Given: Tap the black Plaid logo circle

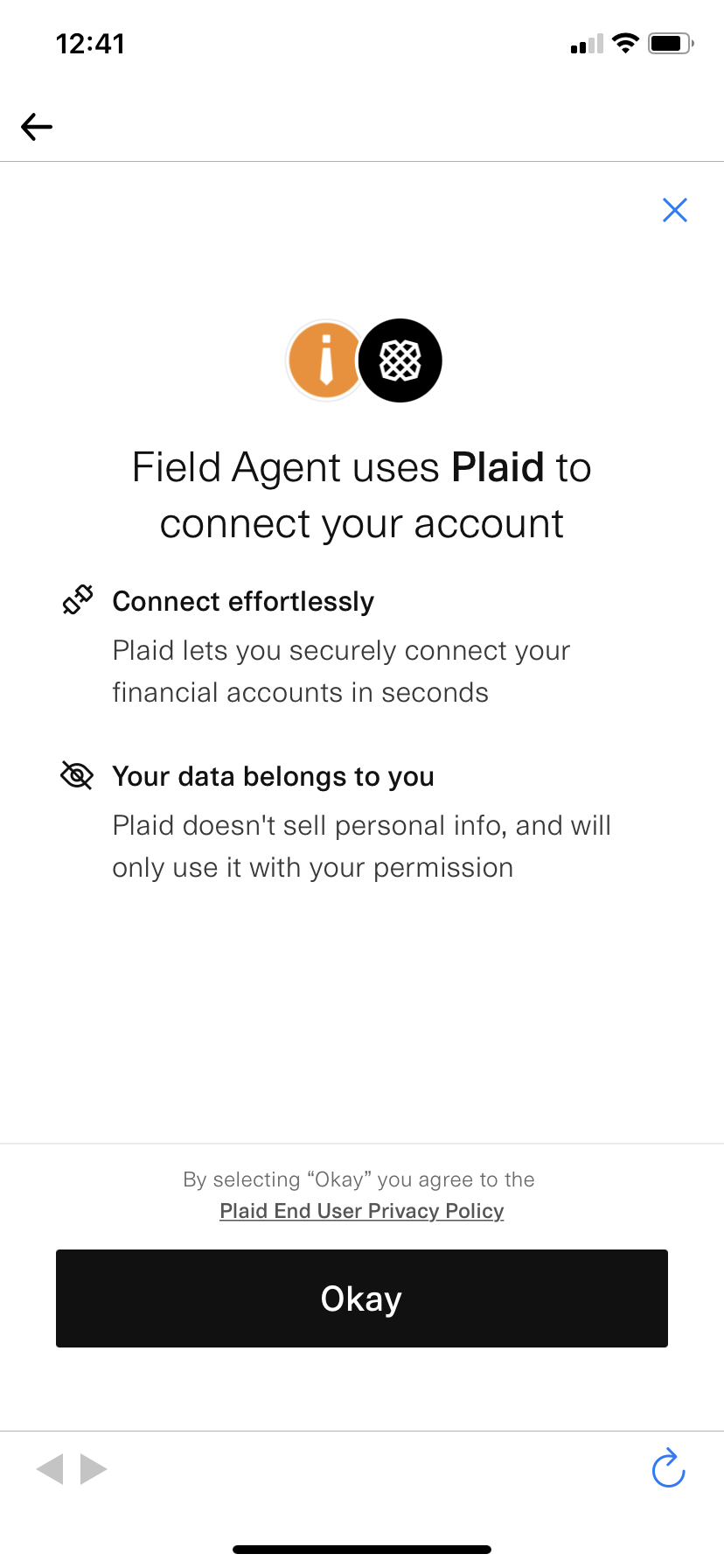Looking at the screenshot, I should tap(400, 360).
